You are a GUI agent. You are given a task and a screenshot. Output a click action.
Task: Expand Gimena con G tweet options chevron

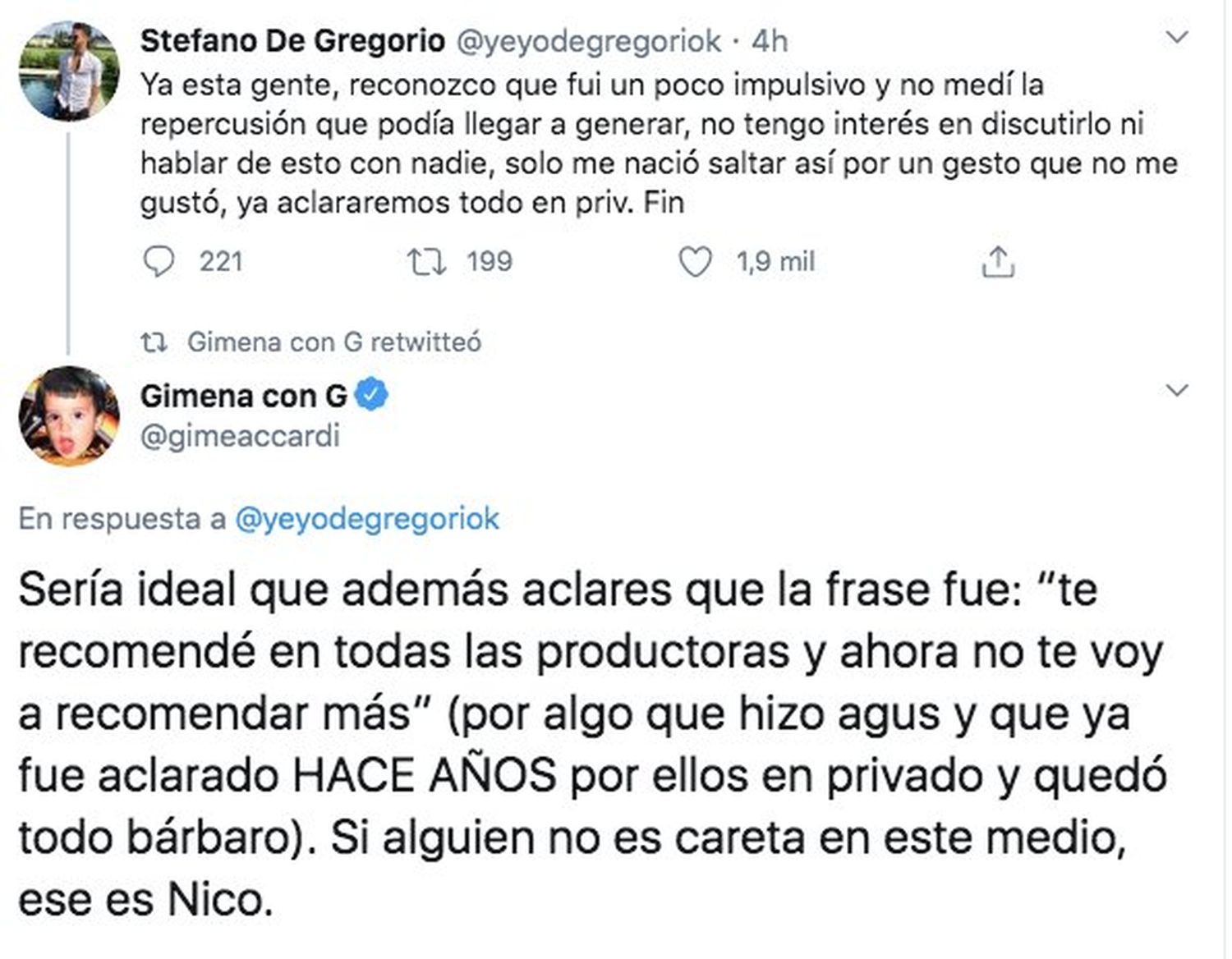coord(1178,391)
